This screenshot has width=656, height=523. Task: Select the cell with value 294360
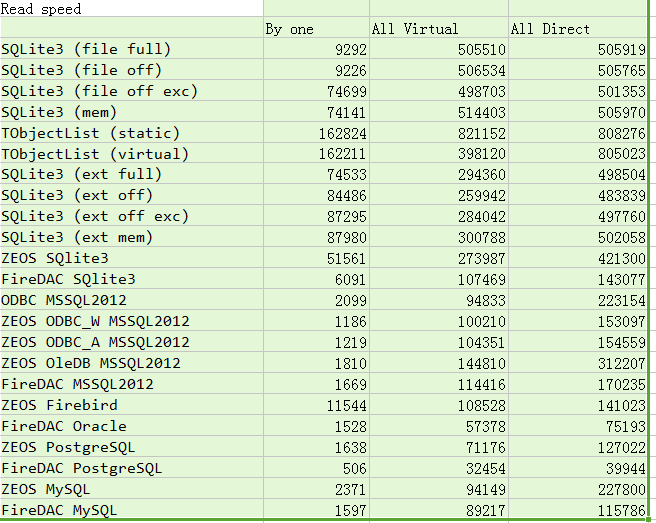click(439, 174)
